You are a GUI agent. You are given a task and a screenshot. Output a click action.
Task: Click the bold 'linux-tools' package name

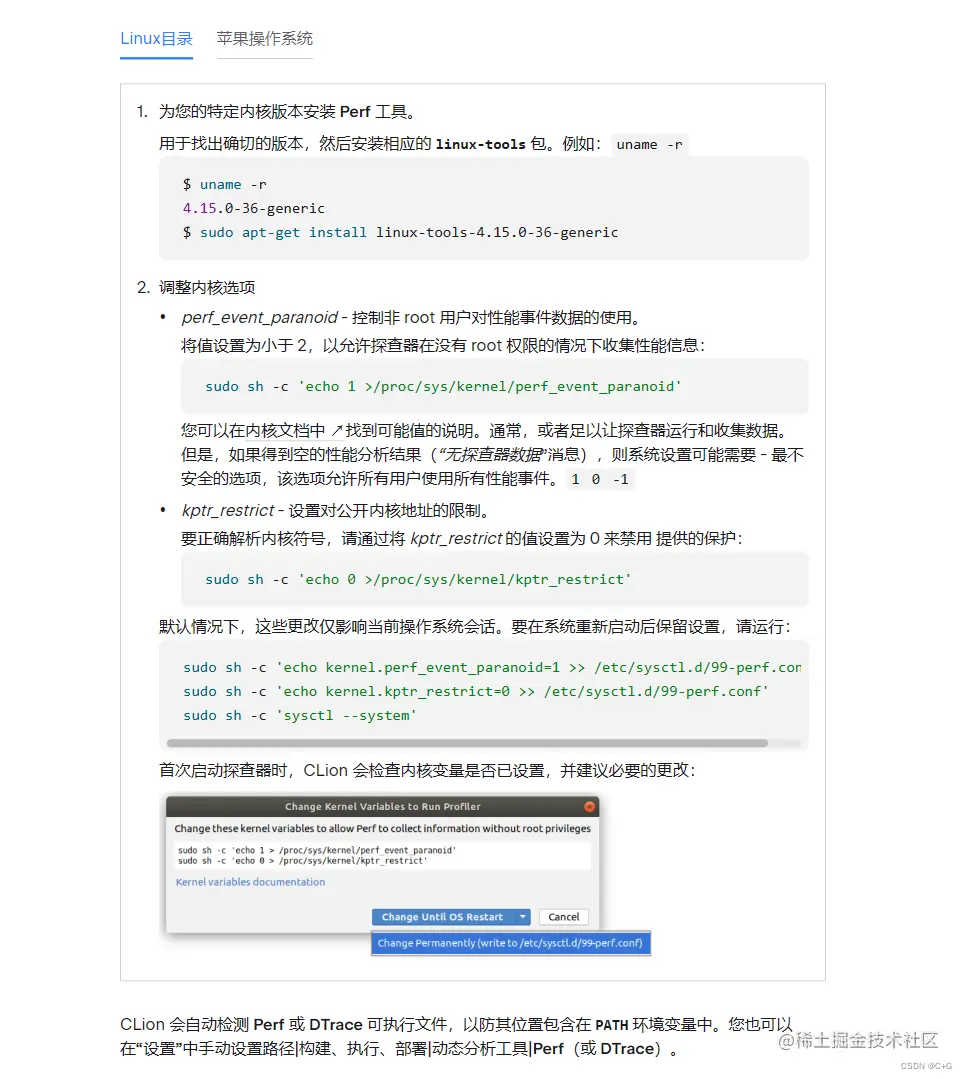pyautogui.click(x=480, y=145)
